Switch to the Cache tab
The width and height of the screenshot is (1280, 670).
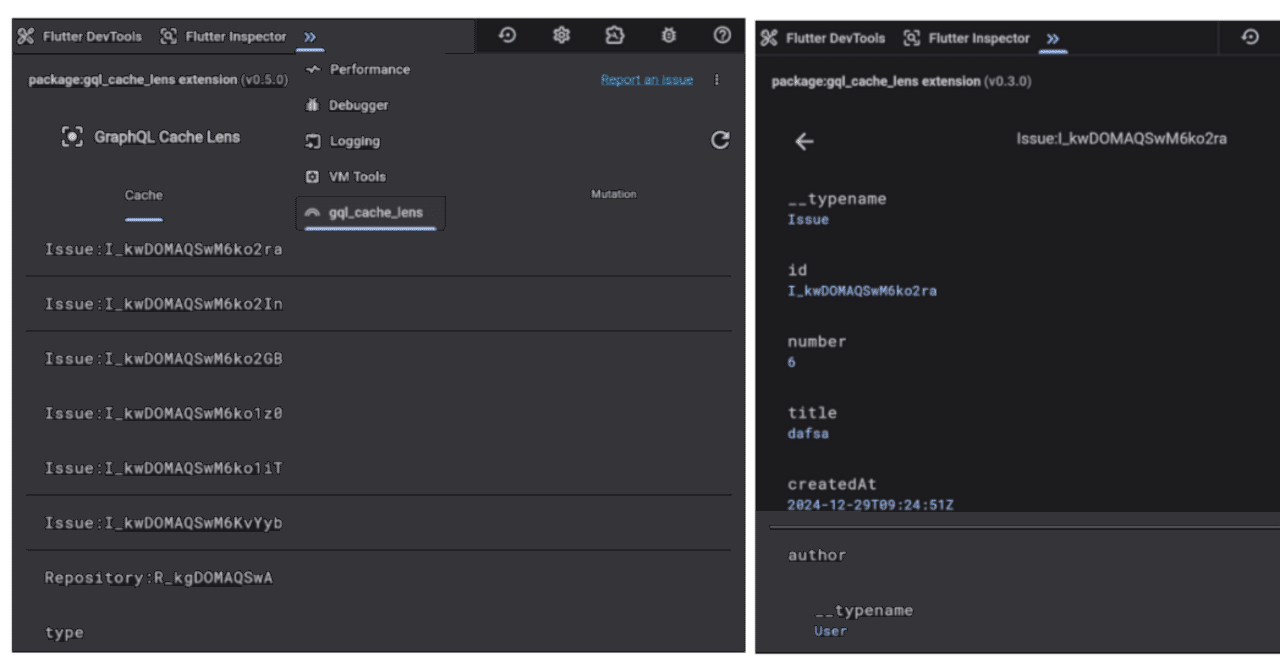coord(144,195)
